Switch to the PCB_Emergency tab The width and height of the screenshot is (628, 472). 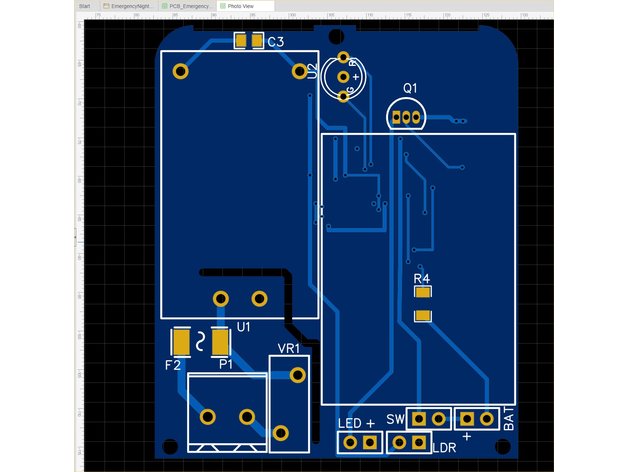(x=188, y=6)
